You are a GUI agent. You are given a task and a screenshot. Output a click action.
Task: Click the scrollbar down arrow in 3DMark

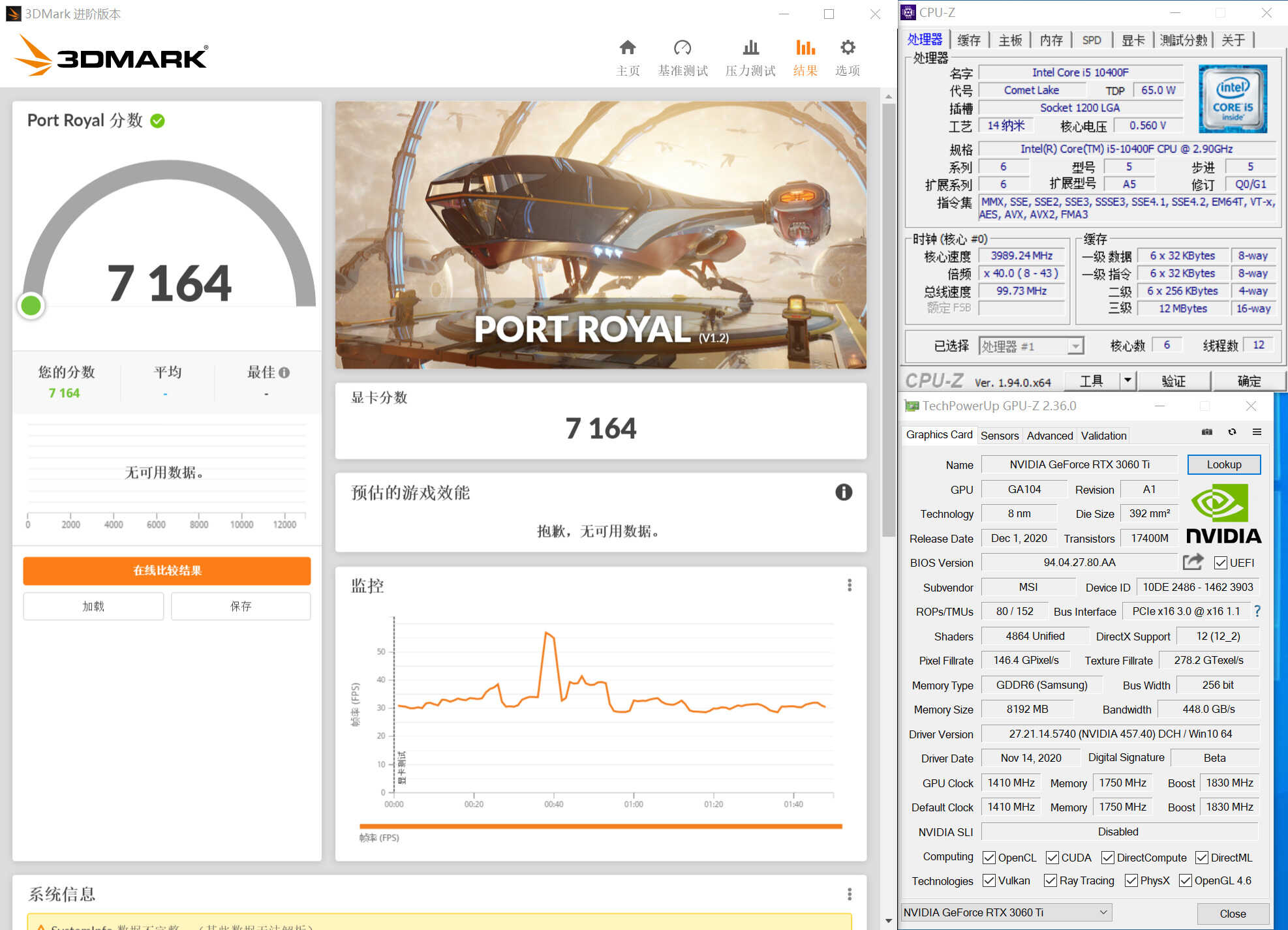(x=888, y=920)
